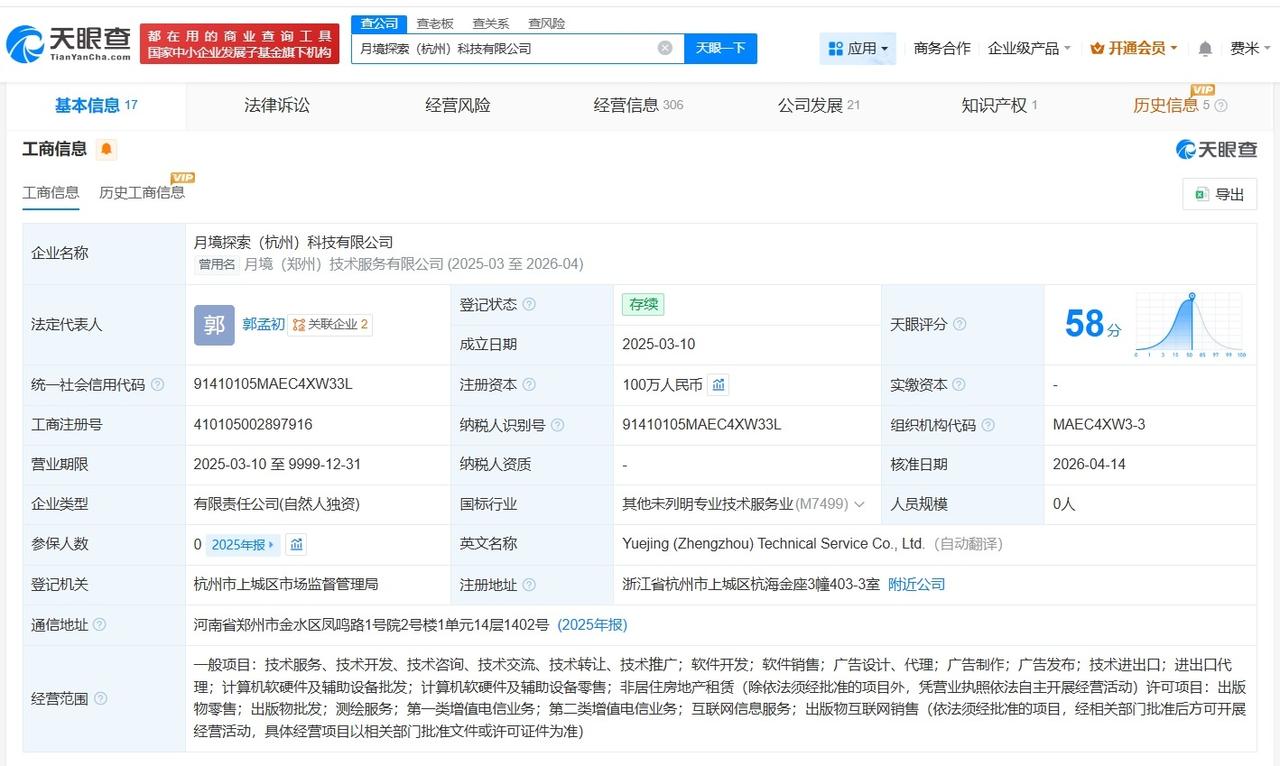The width and height of the screenshot is (1280, 766).
Task: Select credit code 91410105MAEC4XW33L text
Action: tap(273, 384)
